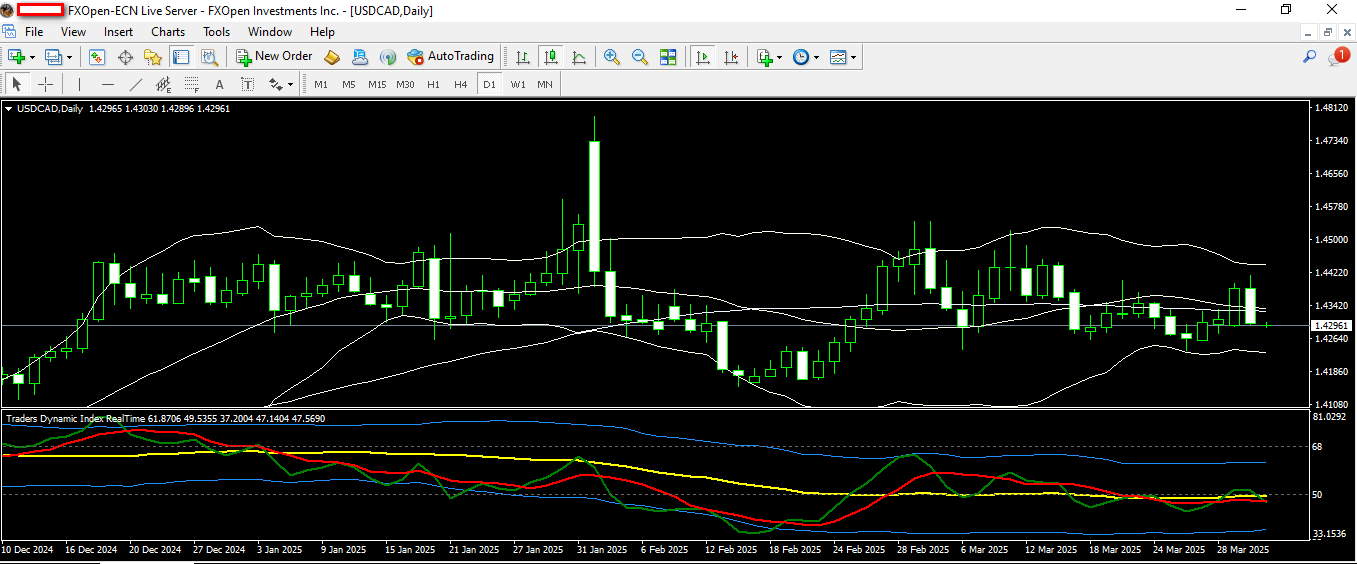Open the Indicators list icon
Image resolution: width=1357 pixels, height=564 pixels.
[764, 57]
